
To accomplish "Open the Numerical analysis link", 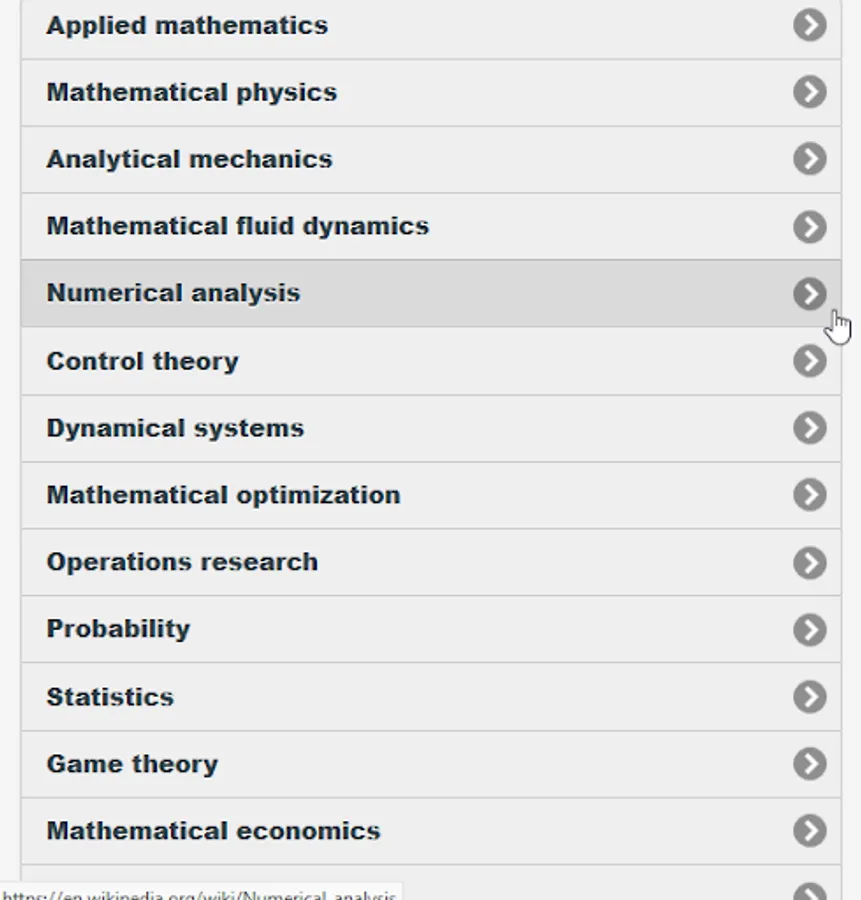I will 173,293.
